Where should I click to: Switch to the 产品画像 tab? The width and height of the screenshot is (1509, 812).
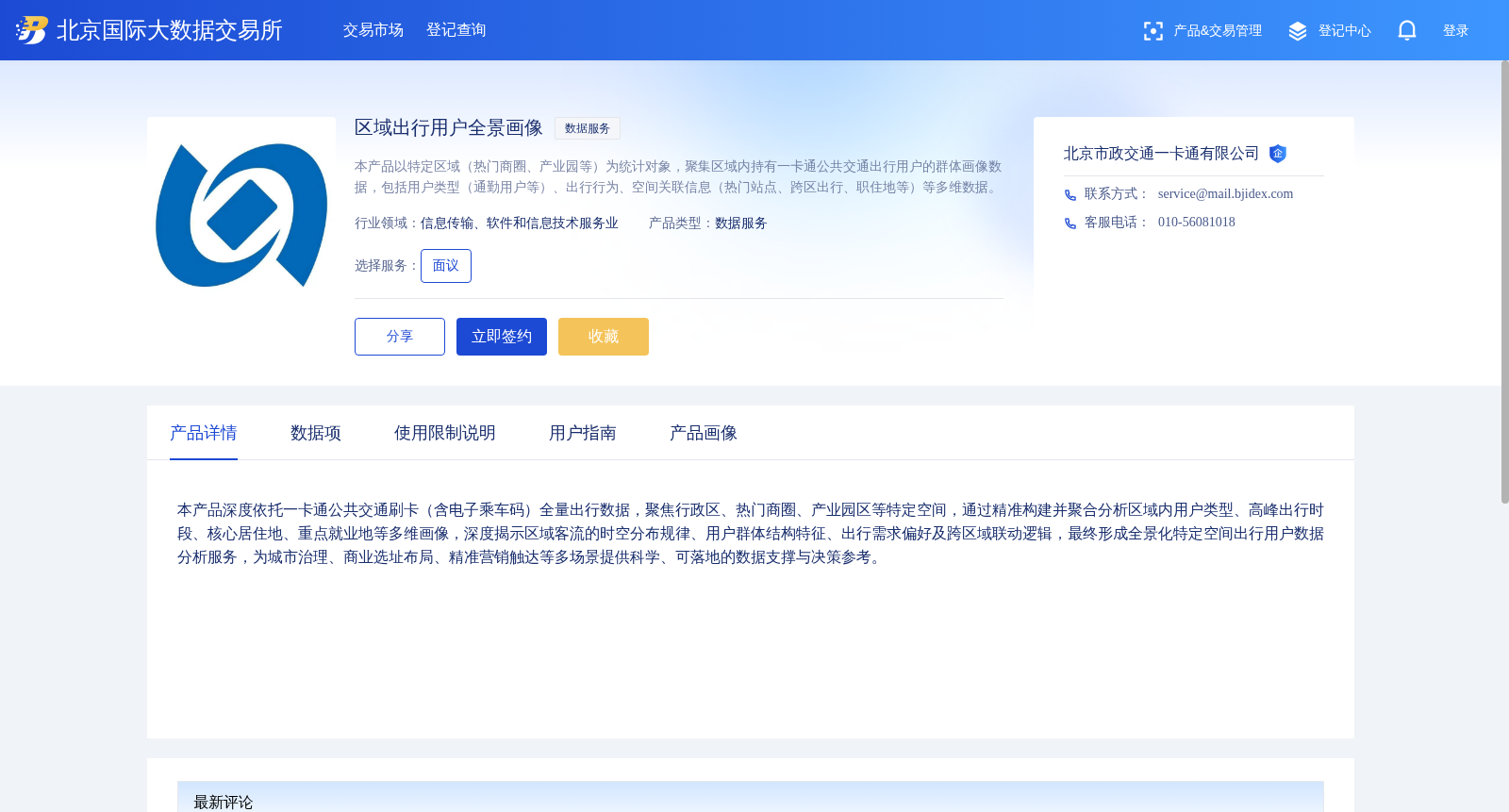click(704, 433)
